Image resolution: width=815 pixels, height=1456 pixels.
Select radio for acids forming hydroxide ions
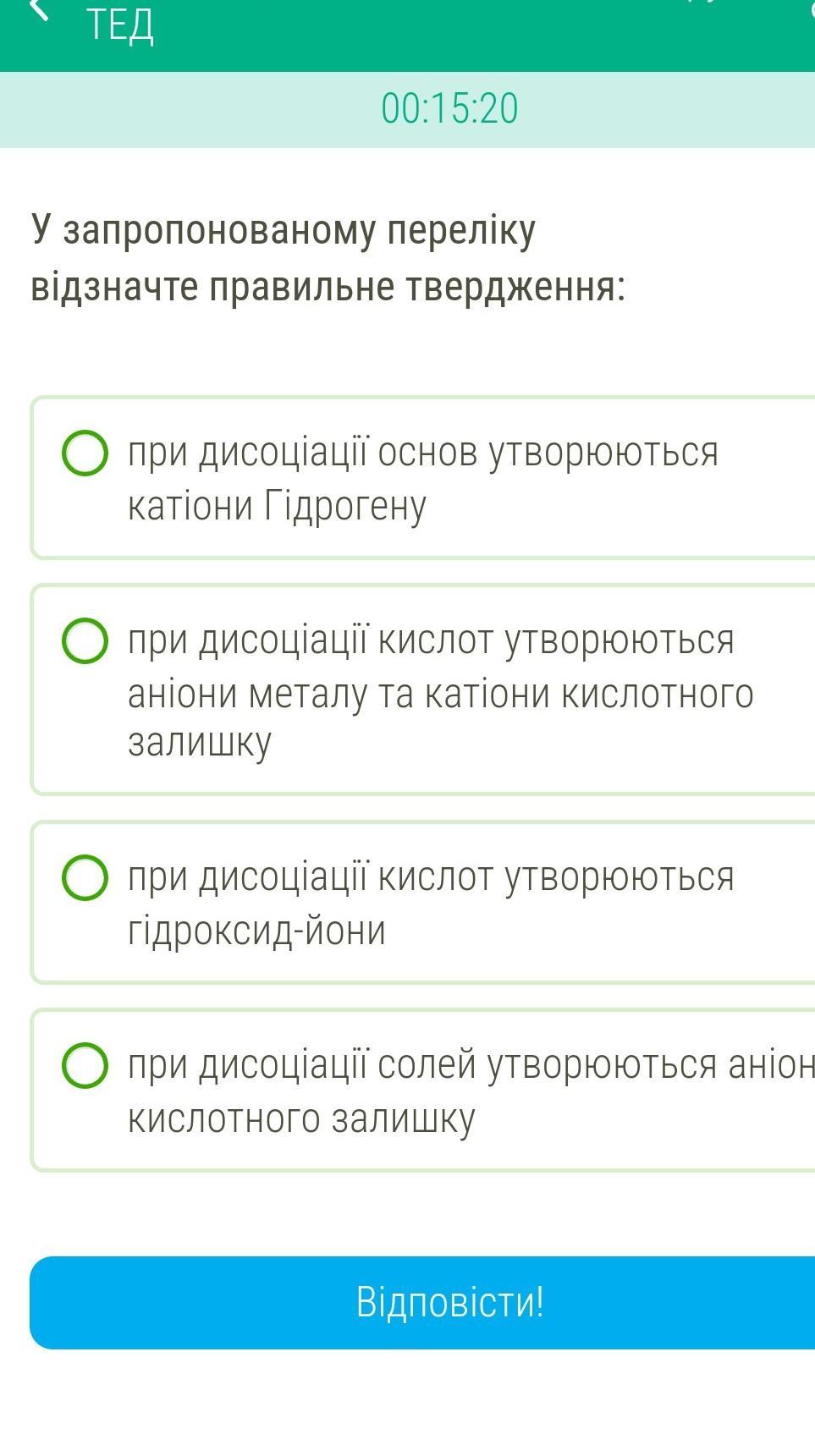point(85,877)
